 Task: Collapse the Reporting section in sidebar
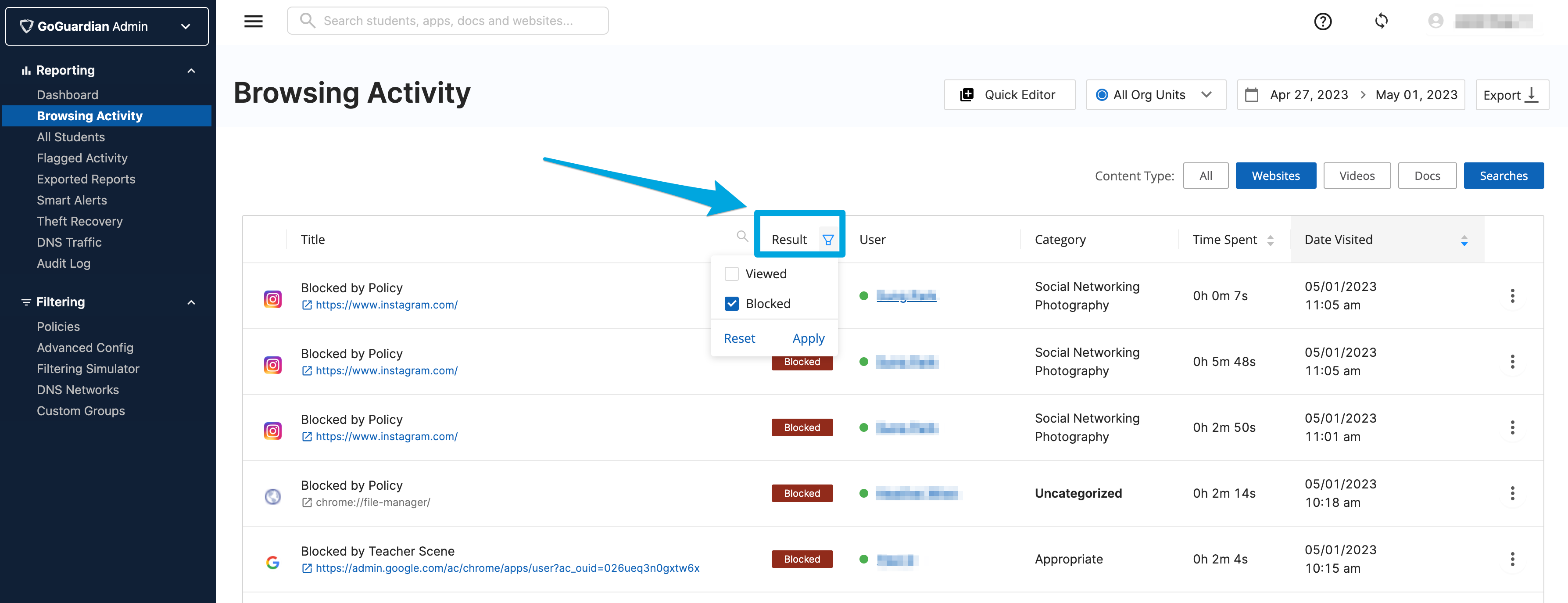[191, 70]
